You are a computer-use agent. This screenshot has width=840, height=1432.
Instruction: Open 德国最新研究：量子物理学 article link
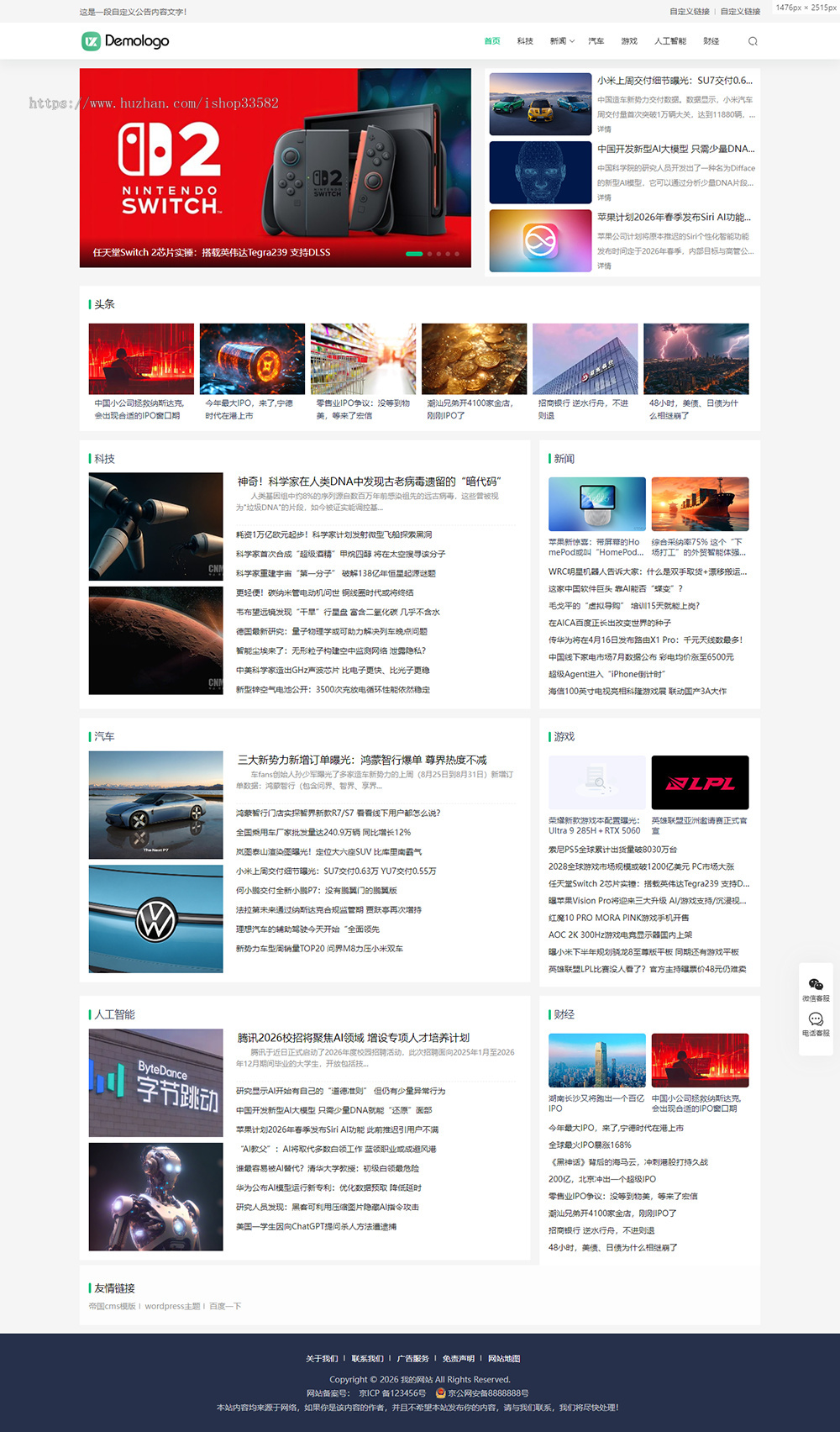pyautogui.click(x=332, y=631)
